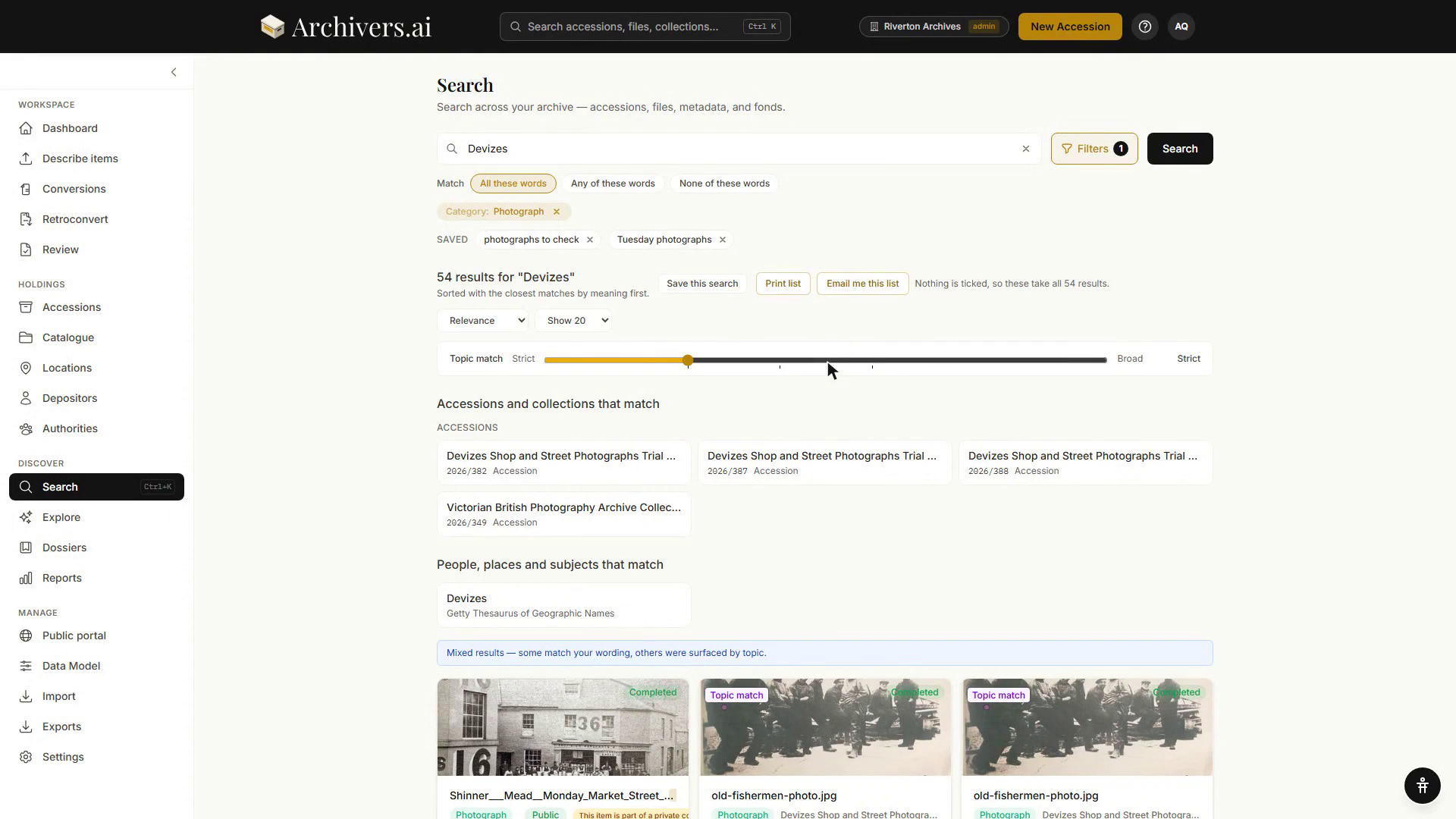The height and width of the screenshot is (819, 1456).
Task: Open Dossiers in the sidebar
Action: click(96, 548)
